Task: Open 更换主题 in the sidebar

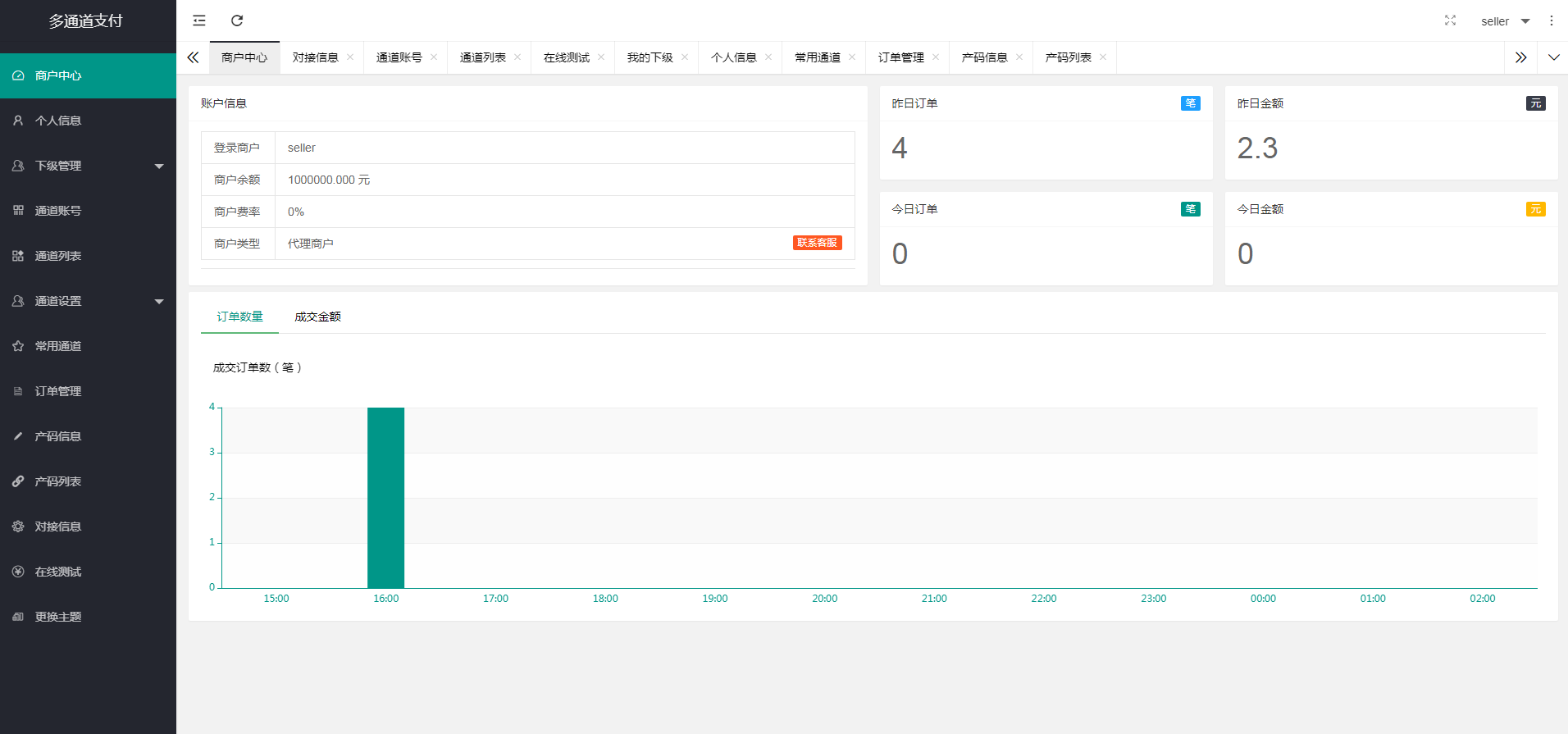Action: (58, 617)
